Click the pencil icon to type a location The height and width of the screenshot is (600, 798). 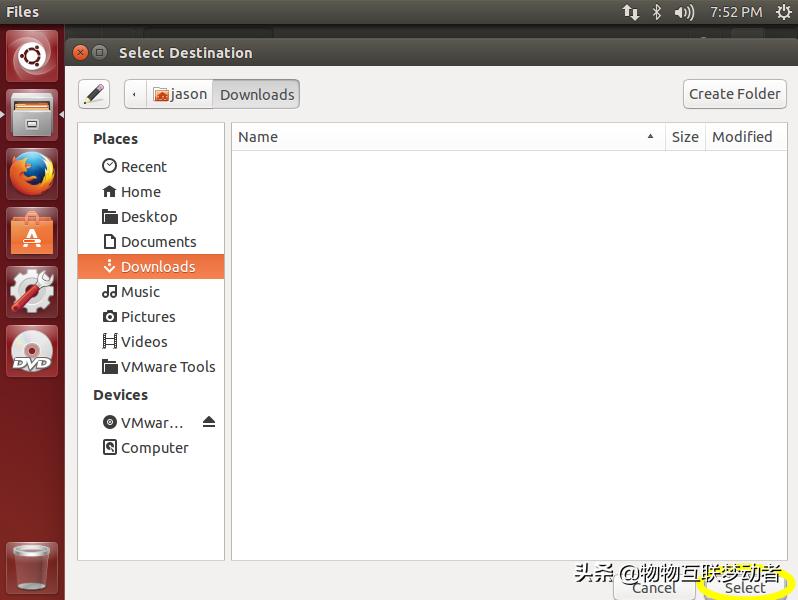coord(94,94)
